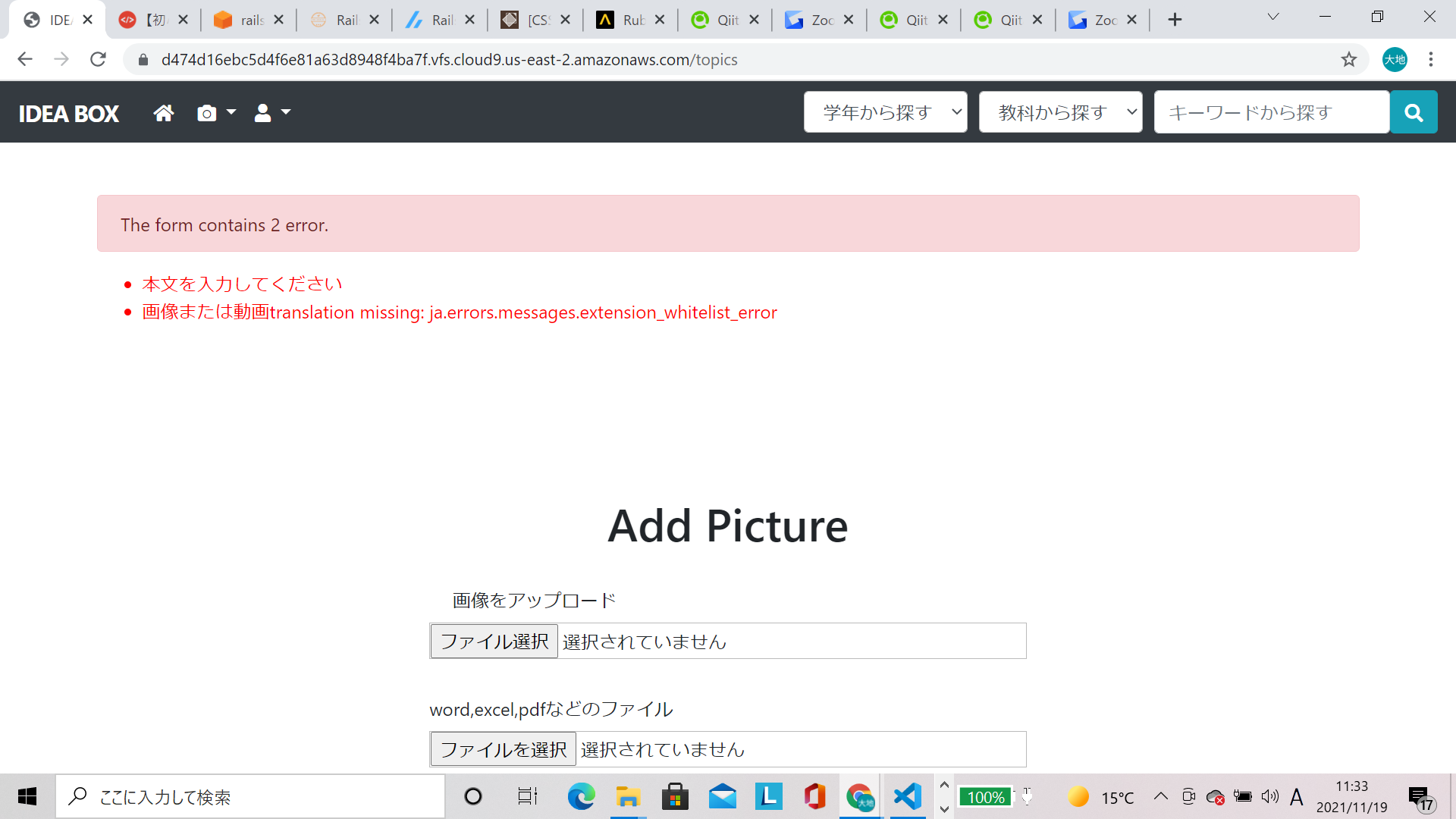Open the volume control in tray

1270,796
